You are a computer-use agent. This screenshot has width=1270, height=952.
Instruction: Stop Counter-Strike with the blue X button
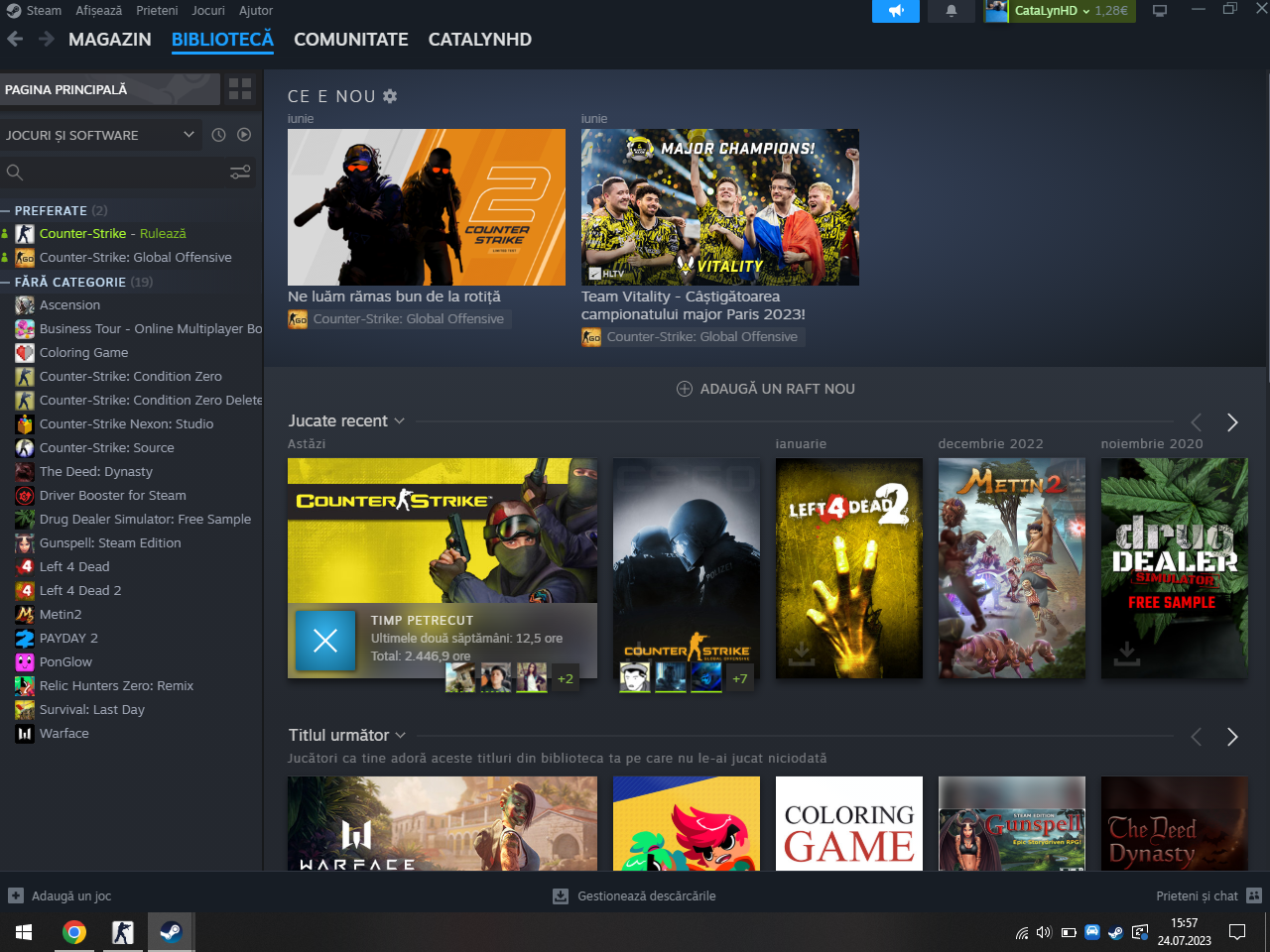[x=325, y=641]
